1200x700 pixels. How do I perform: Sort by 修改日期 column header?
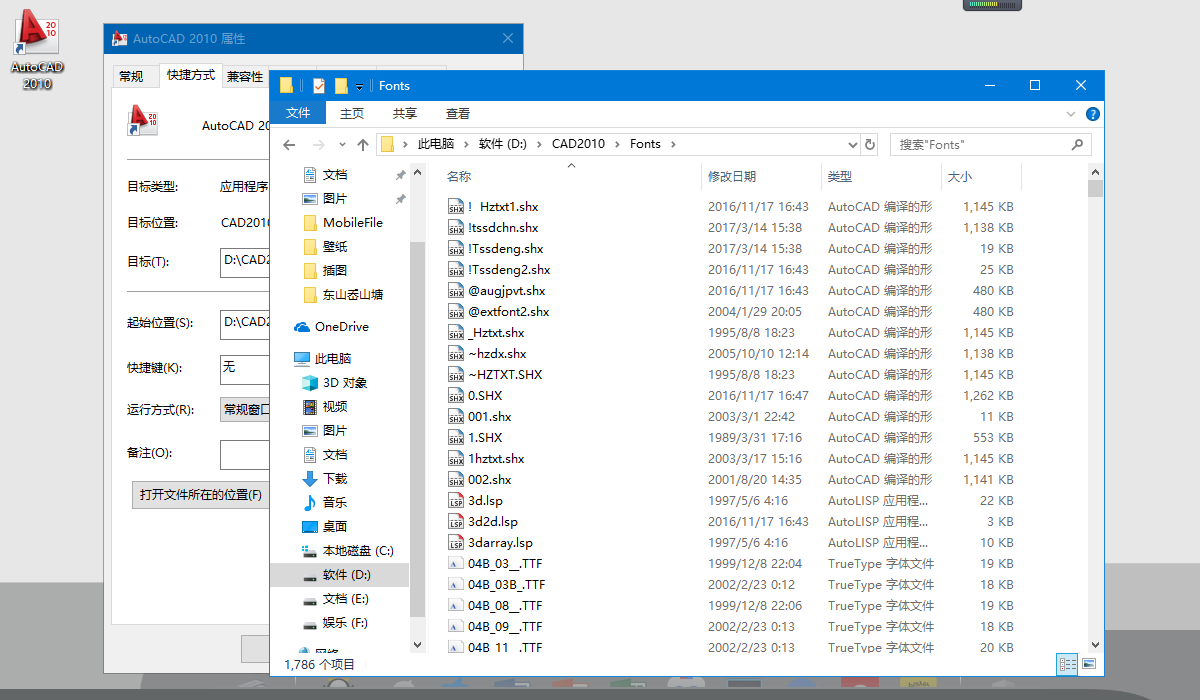(761, 177)
